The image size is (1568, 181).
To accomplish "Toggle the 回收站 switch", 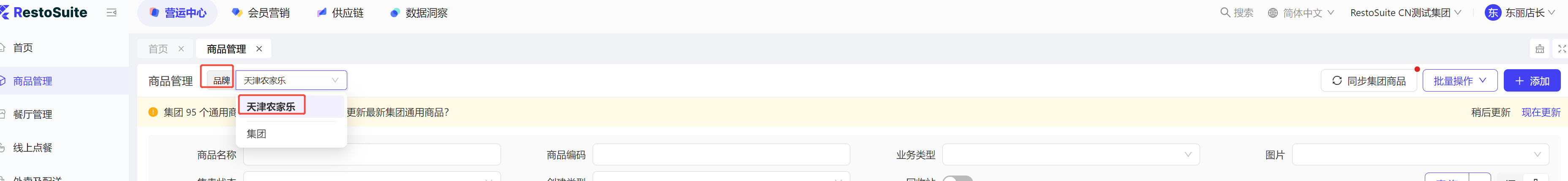I will pyautogui.click(x=958, y=178).
